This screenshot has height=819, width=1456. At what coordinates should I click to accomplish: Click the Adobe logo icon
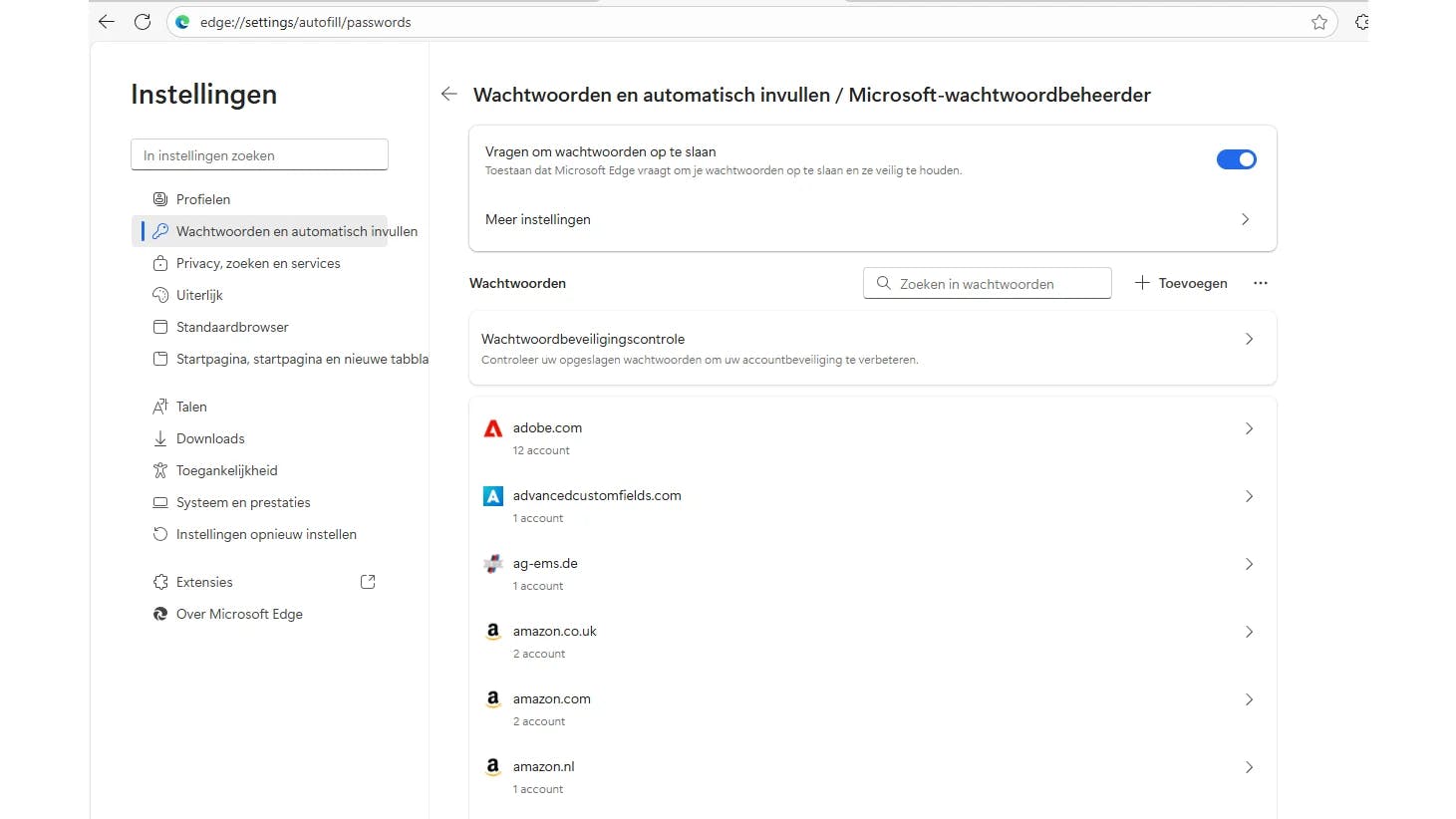[492, 428]
